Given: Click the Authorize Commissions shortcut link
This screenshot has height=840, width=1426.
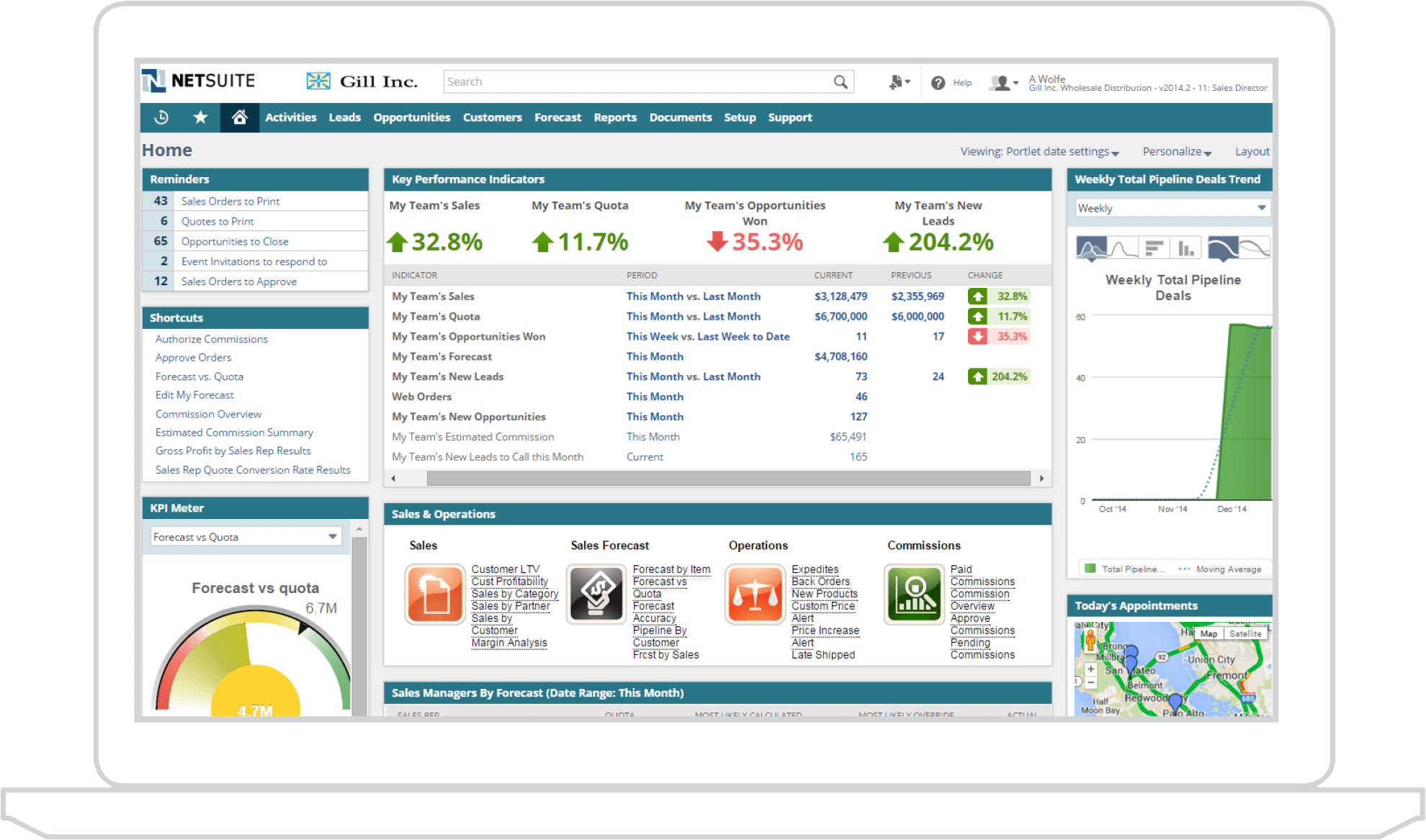Looking at the screenshot, I should coord(212,339).
